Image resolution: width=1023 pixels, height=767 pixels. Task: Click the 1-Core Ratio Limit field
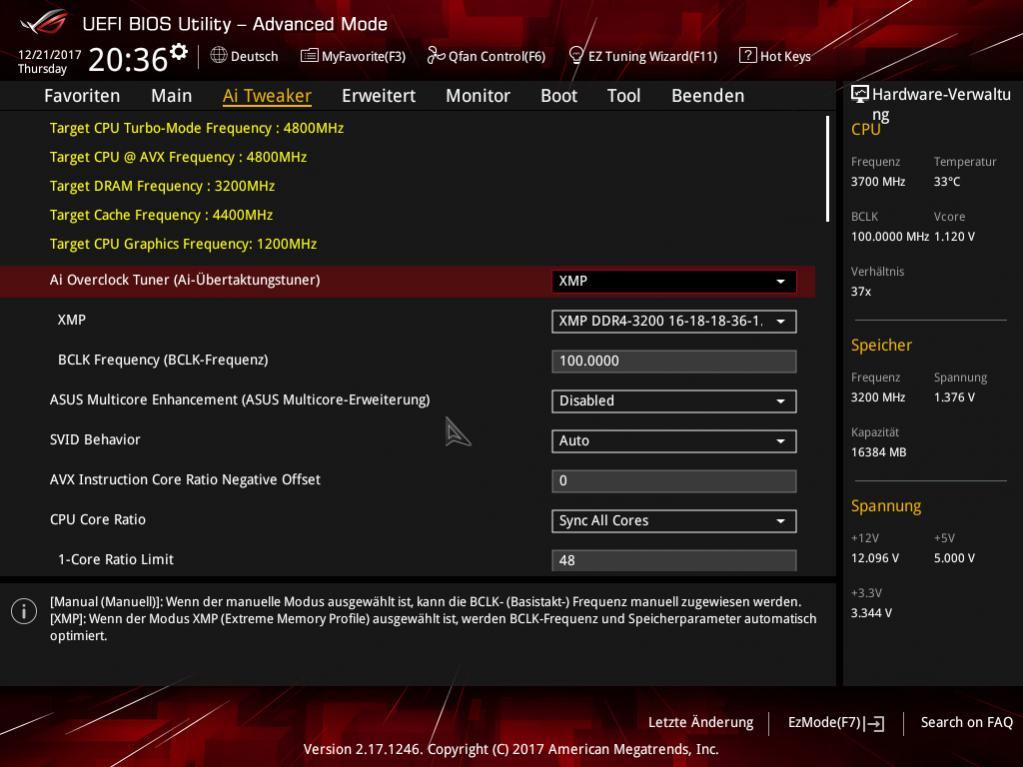pos(674,560)
